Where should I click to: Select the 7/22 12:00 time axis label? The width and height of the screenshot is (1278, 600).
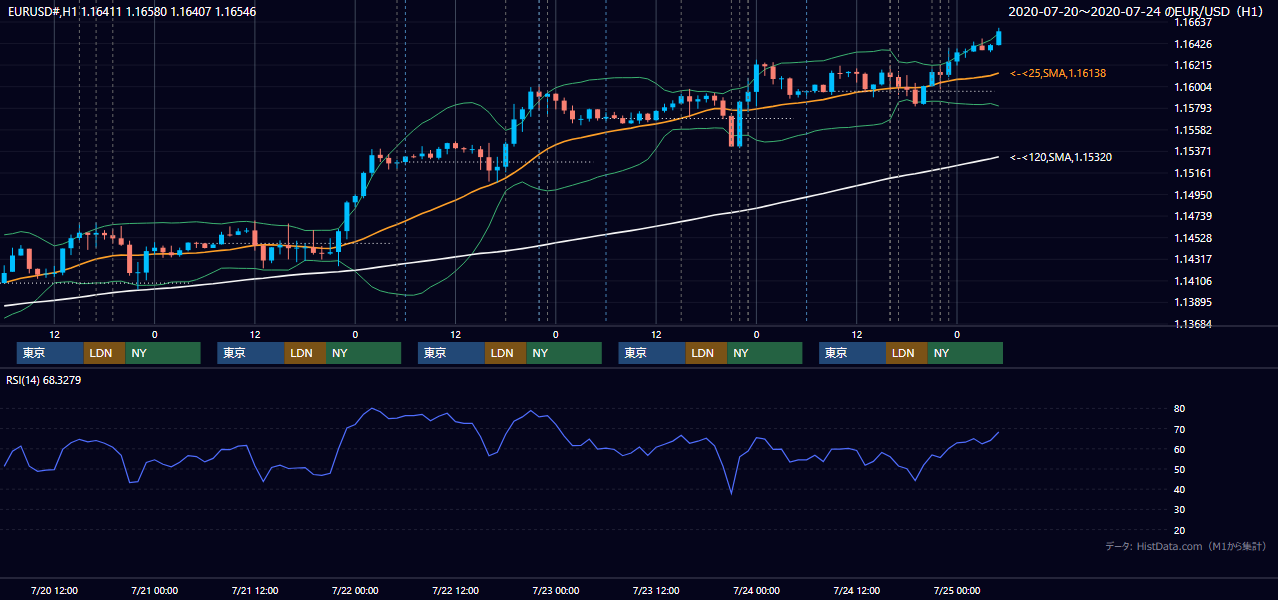(x=455, y=590)
